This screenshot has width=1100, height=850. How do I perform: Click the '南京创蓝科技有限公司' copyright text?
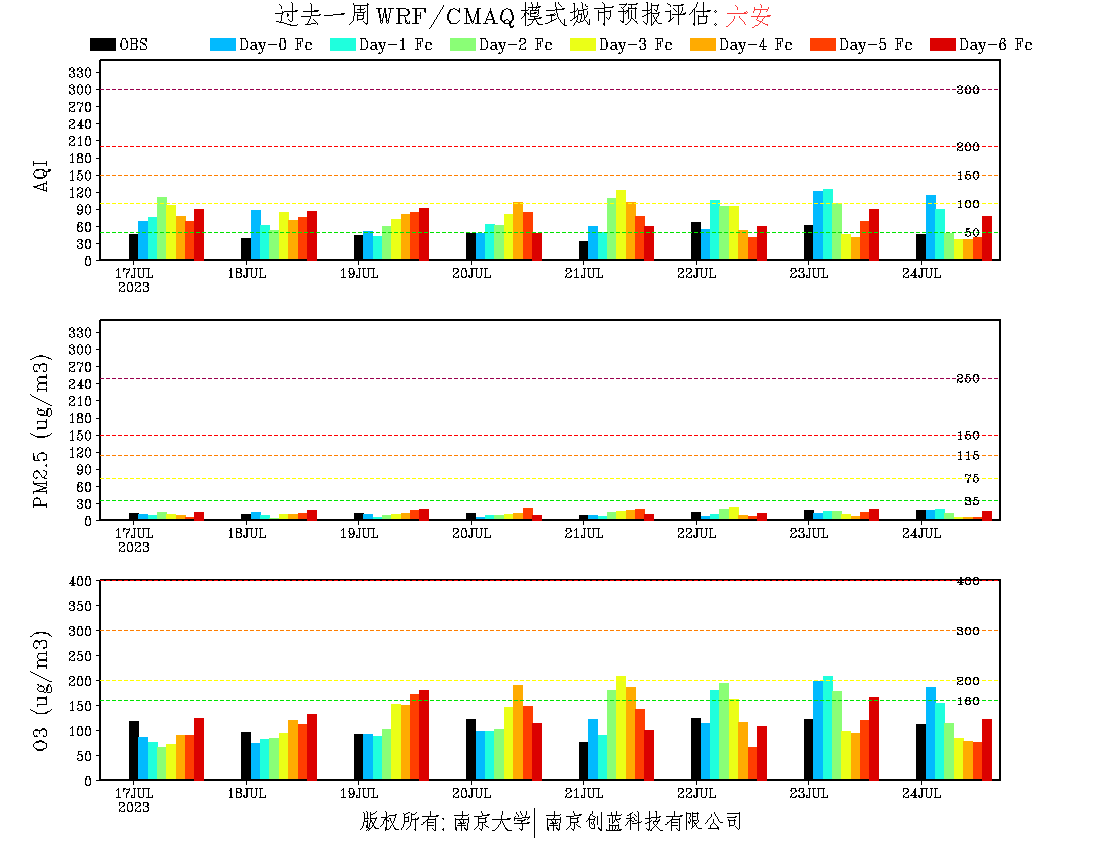click(x=643, y=821)
